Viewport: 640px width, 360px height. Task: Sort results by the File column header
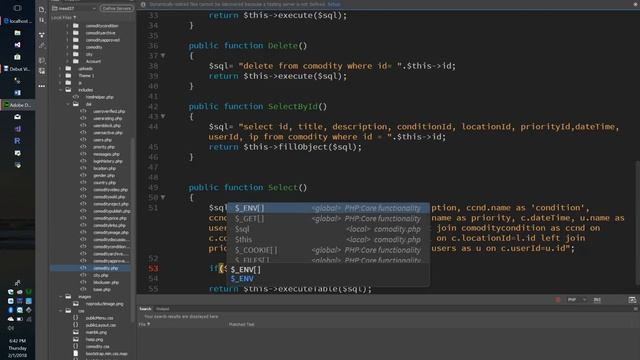click(x=144, y=324)
